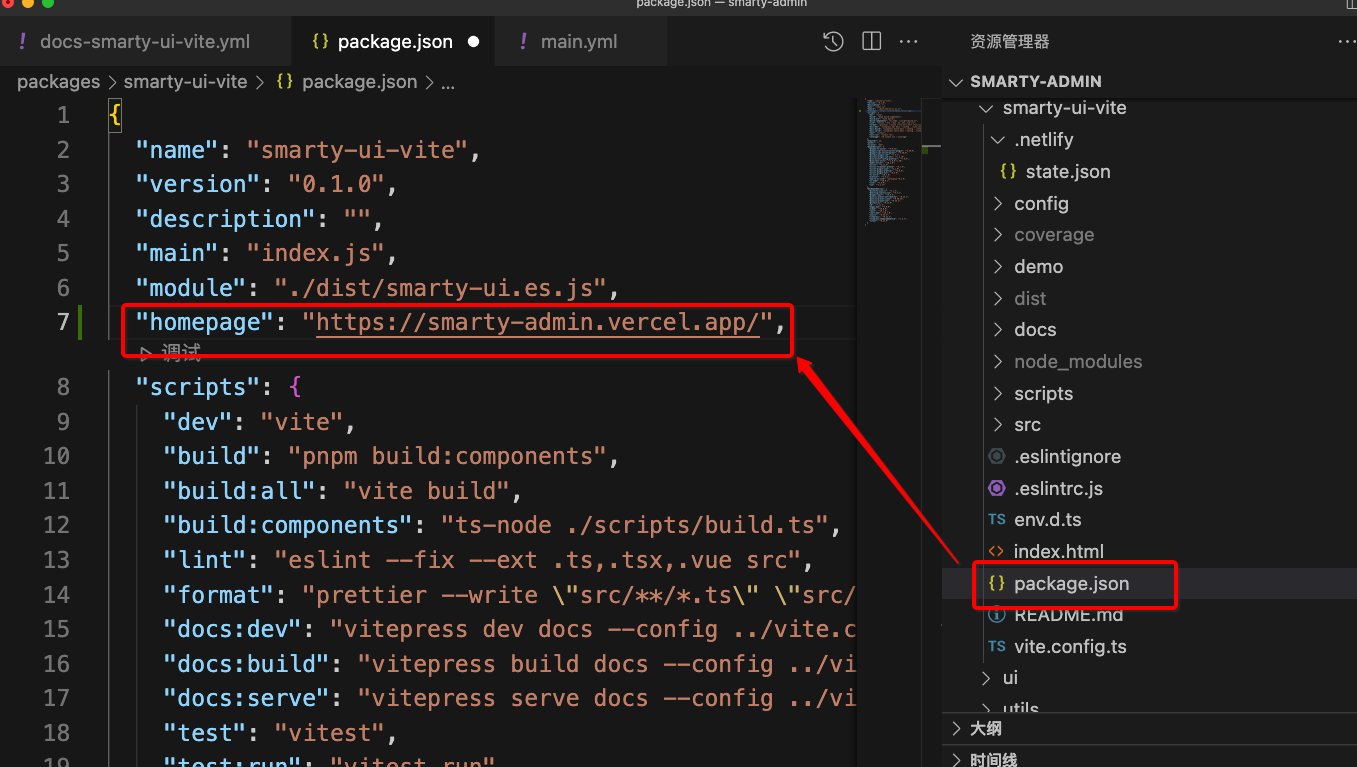Expand the 大纲 outline section
Image resolution: width=1357 pixels, height=767 pixels.
click(x=985, y=729)
